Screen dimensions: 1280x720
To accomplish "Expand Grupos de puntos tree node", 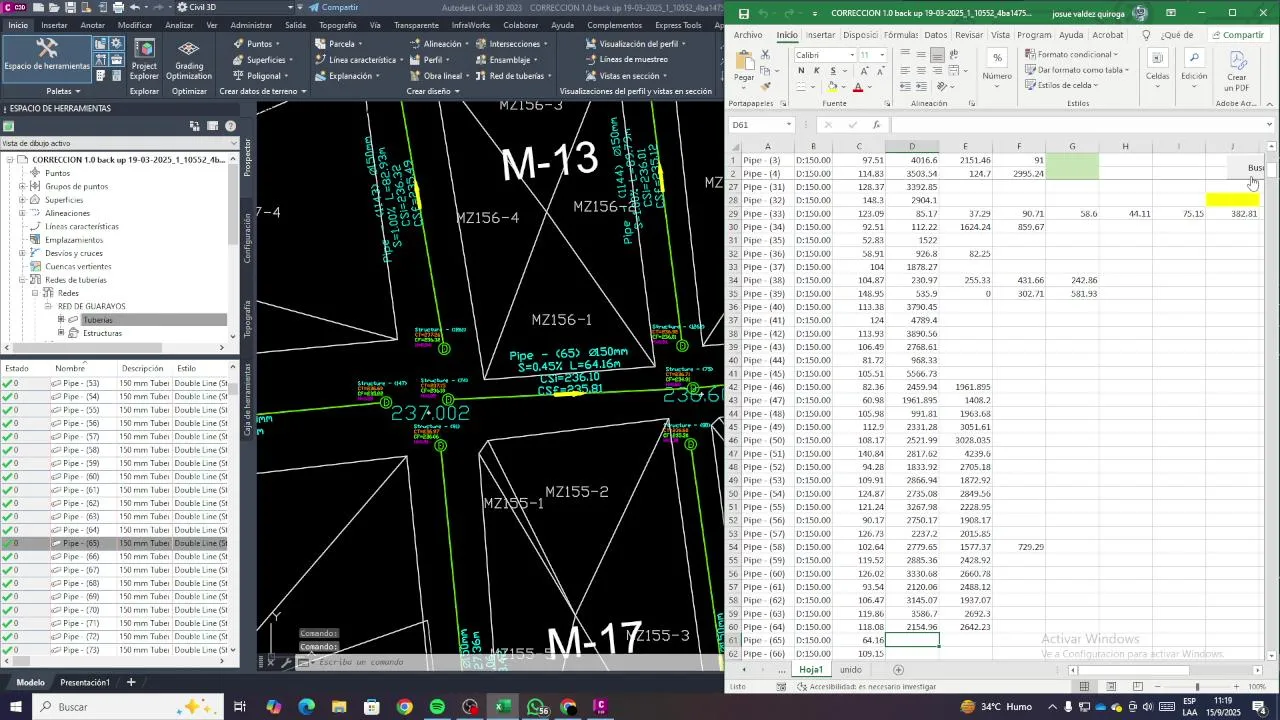I will tap(22, 186).
